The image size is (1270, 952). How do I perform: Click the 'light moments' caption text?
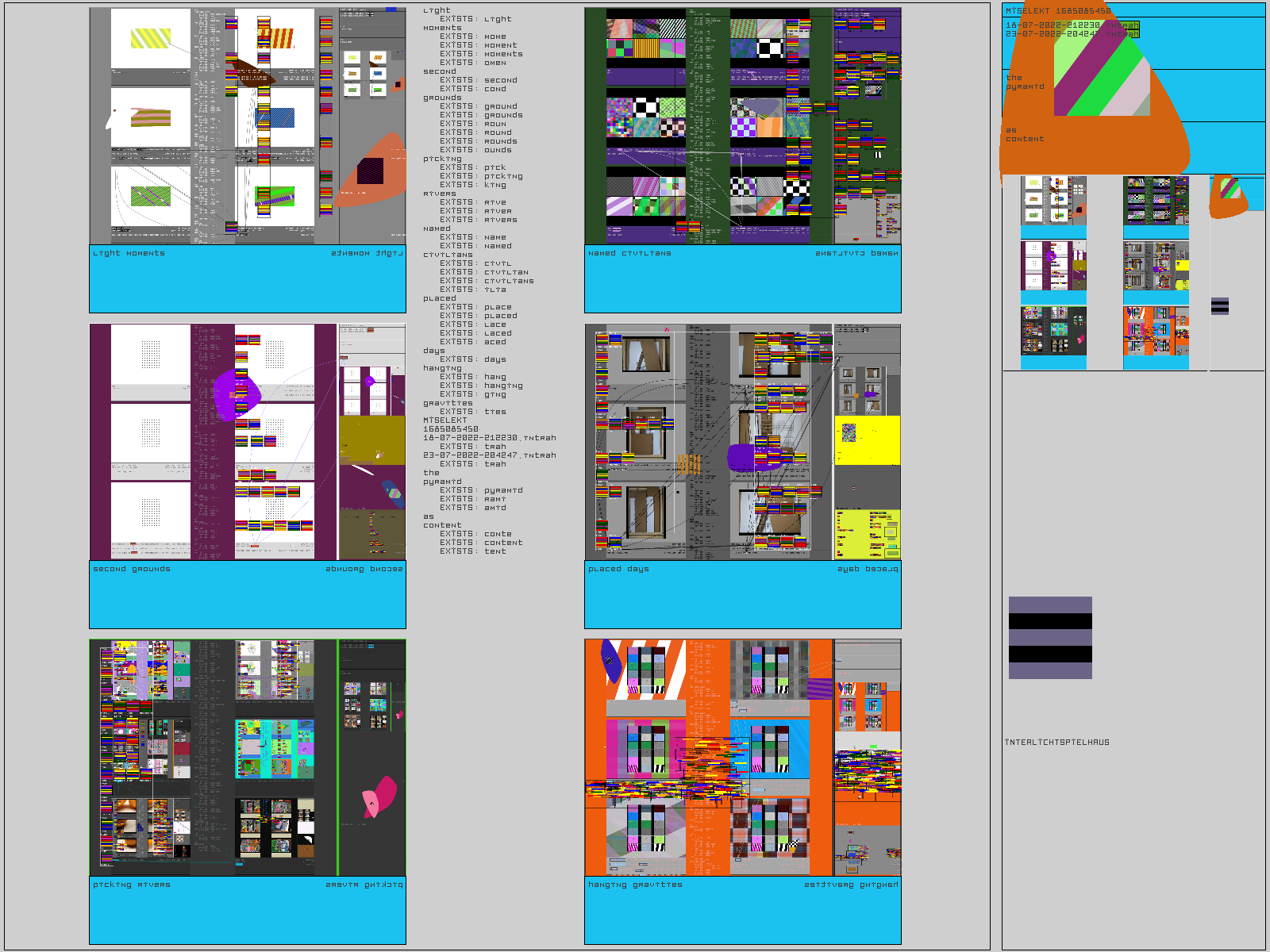[129, 253]
